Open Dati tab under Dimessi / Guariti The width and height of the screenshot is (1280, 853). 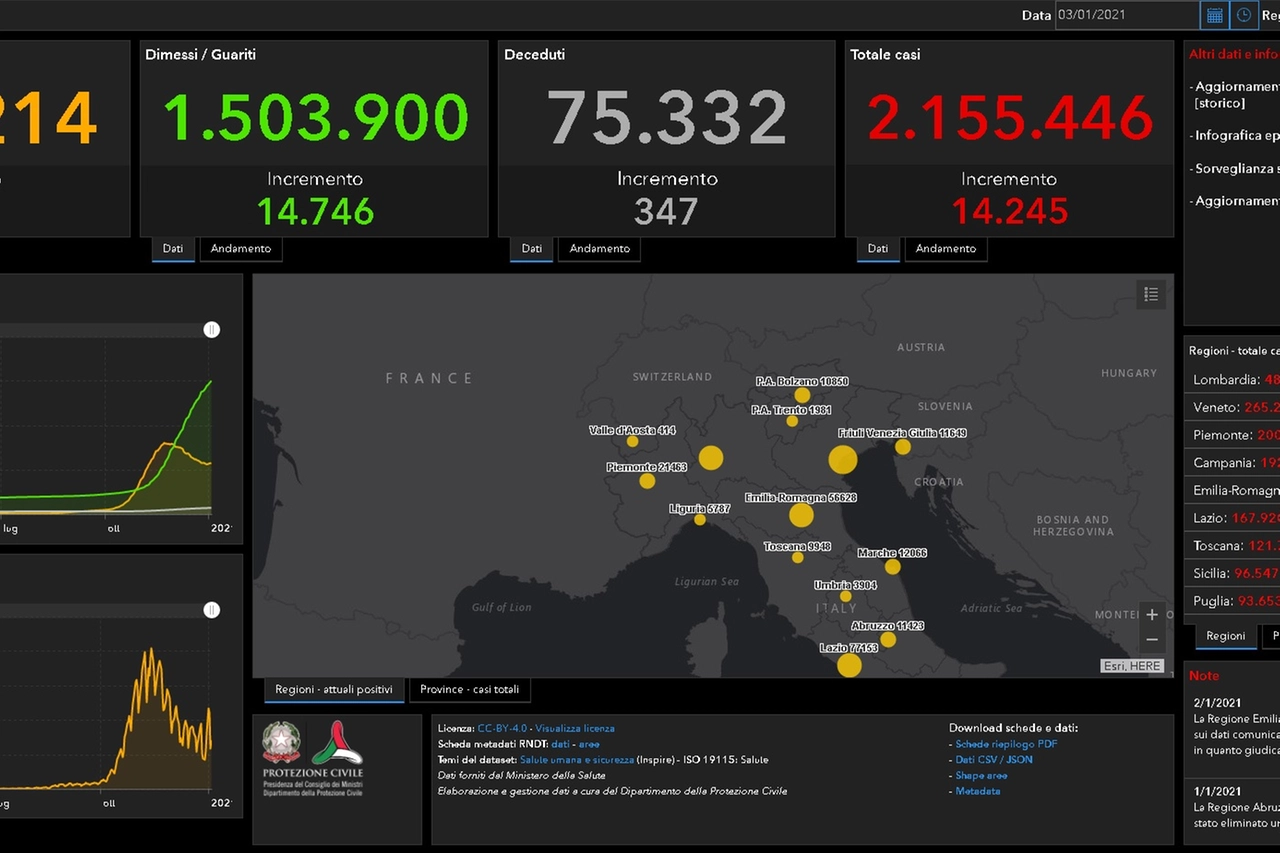[x=173, y=249]
